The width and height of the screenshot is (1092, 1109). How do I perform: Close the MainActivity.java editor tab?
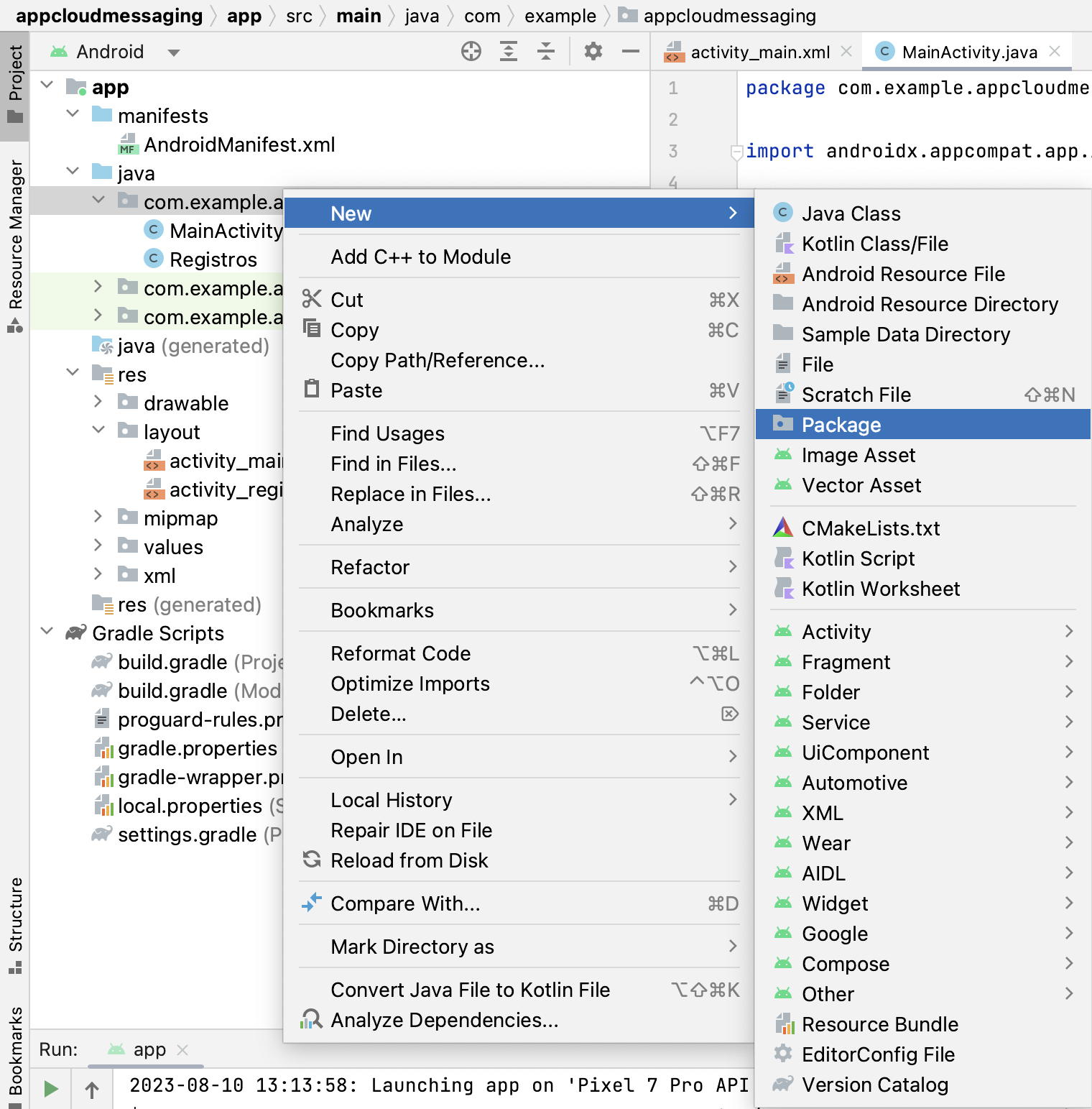(x=1055, y=52)
